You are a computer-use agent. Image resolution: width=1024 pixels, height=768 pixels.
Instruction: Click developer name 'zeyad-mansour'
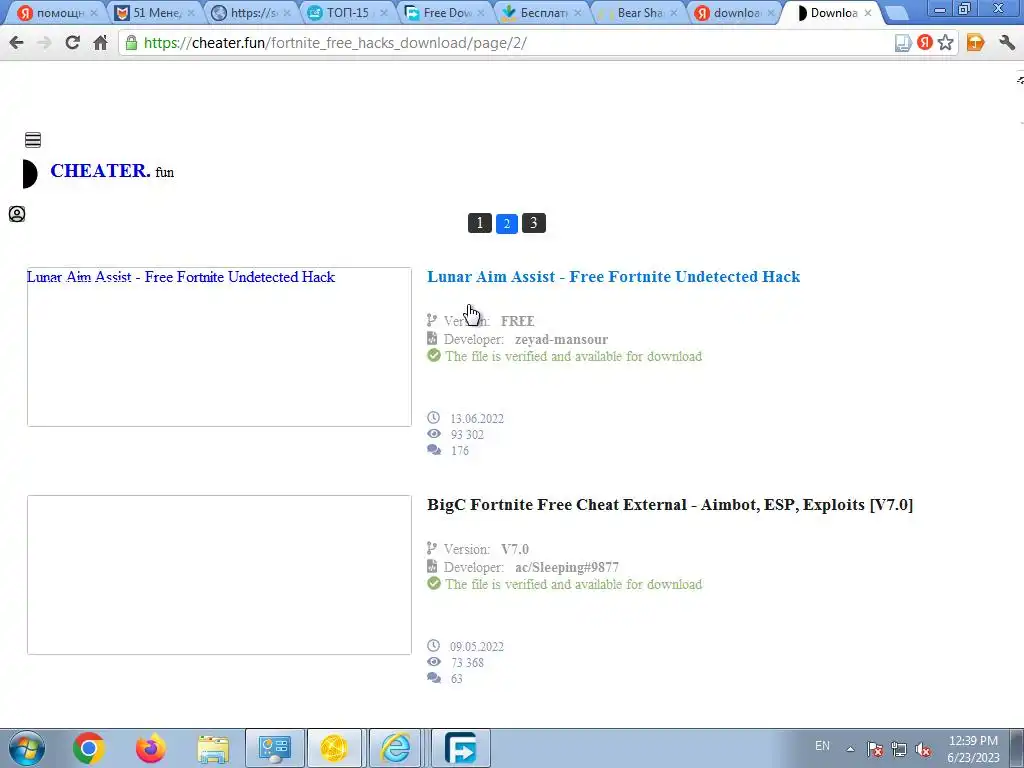pos(561,340)
